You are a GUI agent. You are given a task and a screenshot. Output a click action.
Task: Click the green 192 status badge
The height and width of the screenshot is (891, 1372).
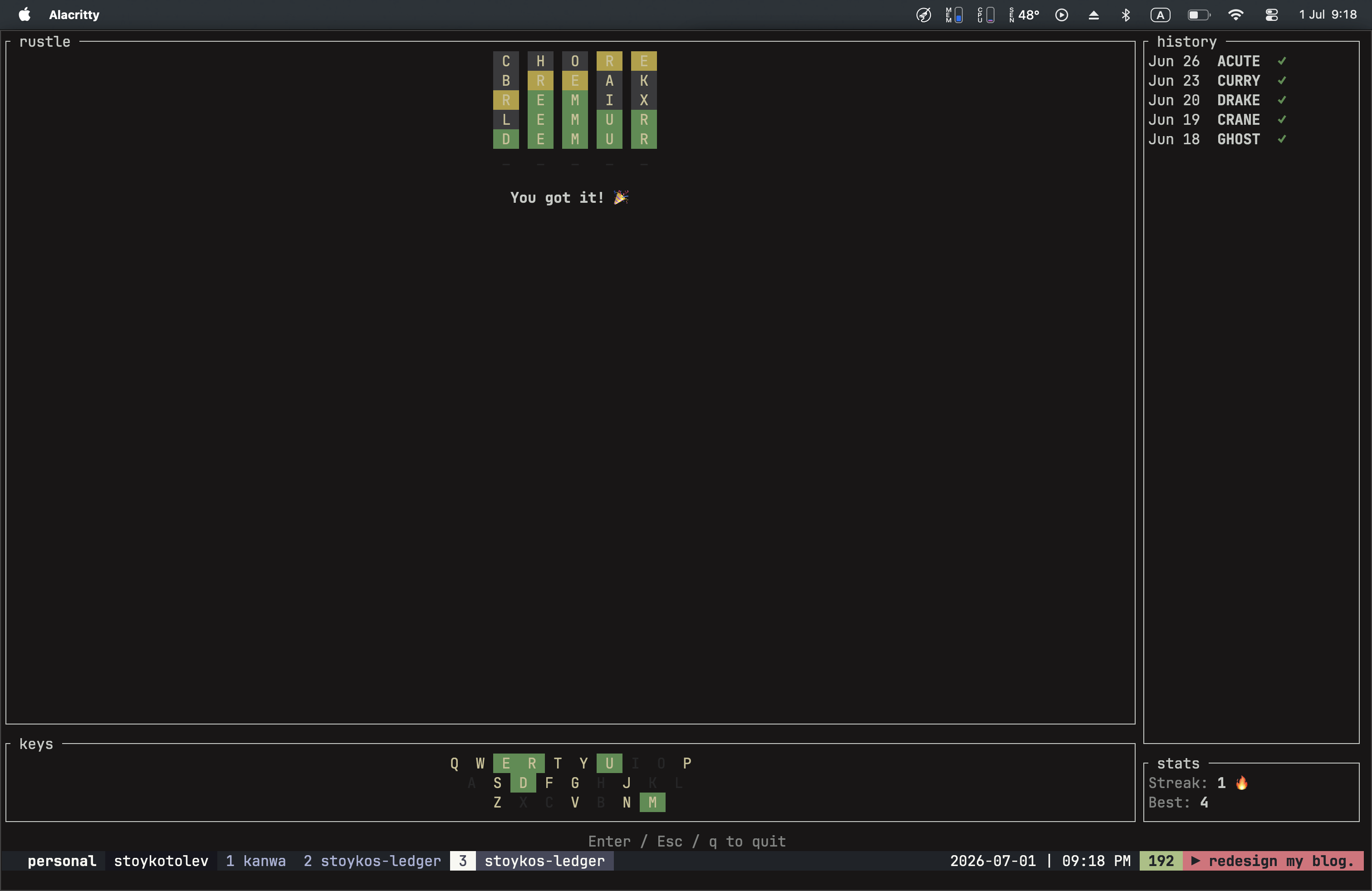click(x=1161, y=861)
